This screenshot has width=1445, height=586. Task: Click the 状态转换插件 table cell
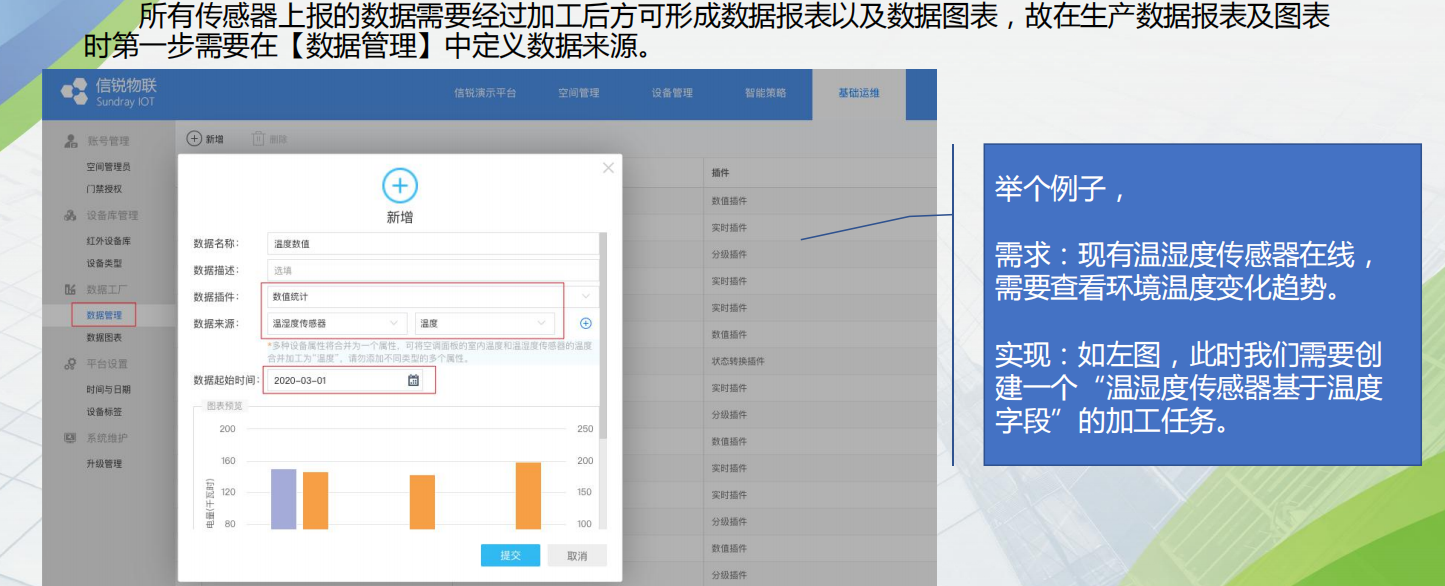738,361
